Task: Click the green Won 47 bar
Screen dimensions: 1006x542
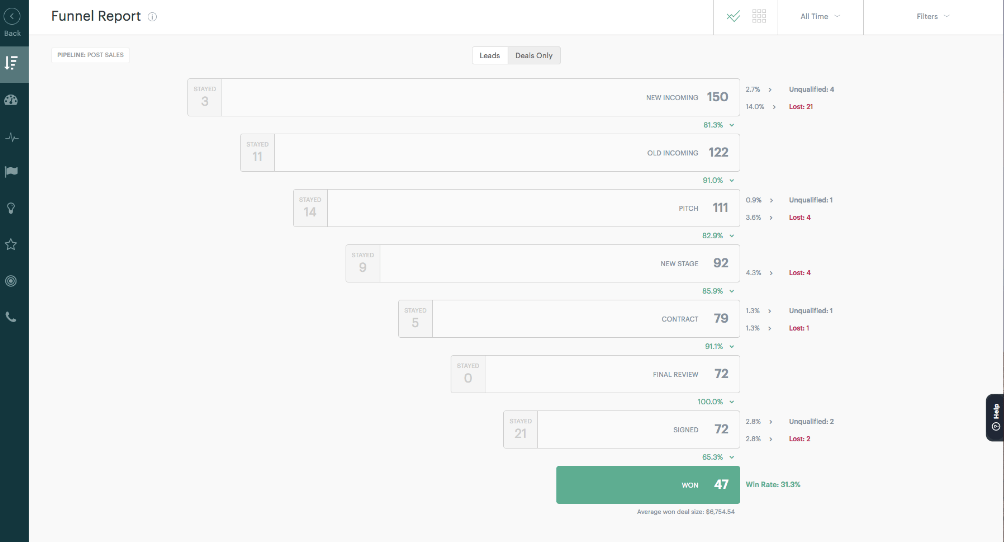Action: (648, 485)
